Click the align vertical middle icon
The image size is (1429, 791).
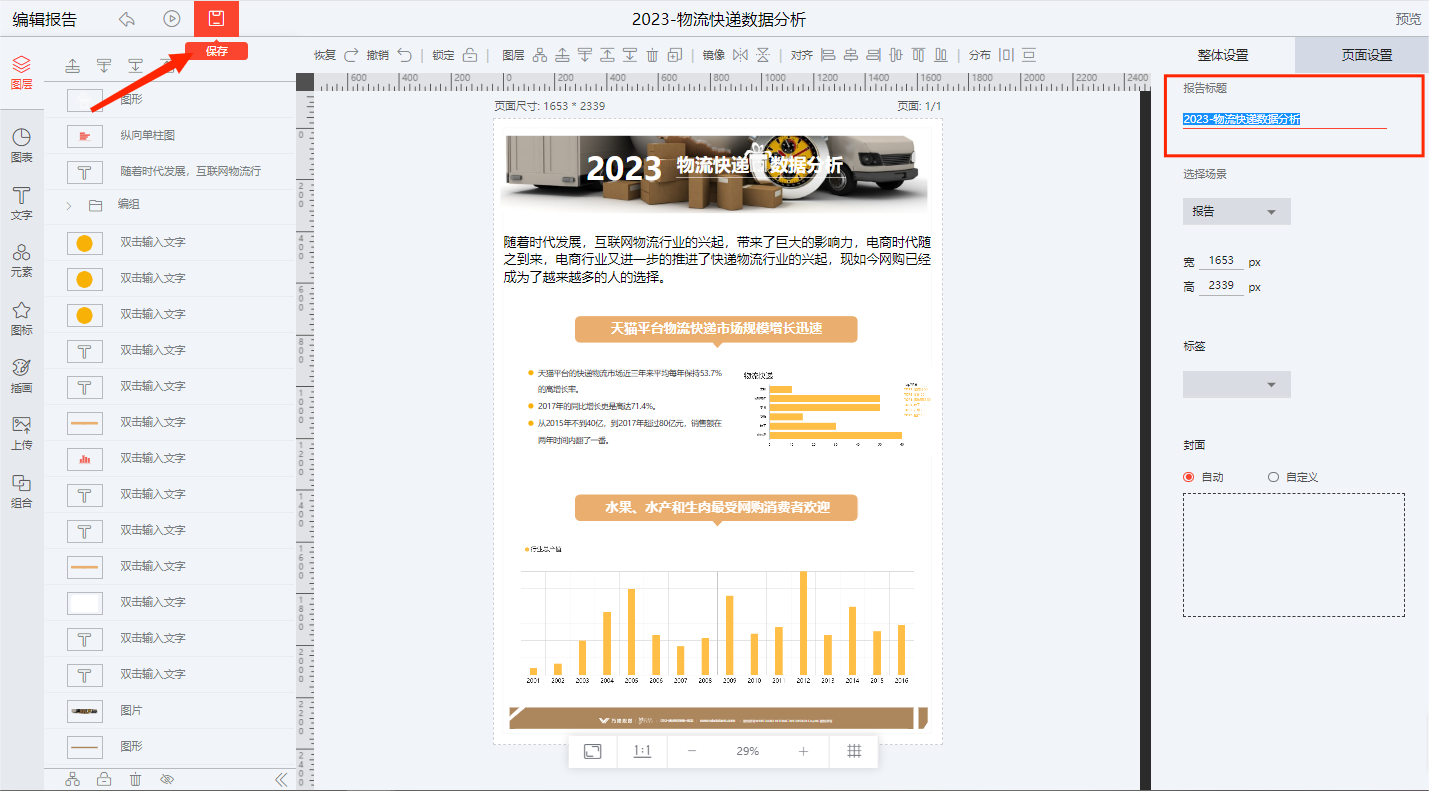[895, 55]
